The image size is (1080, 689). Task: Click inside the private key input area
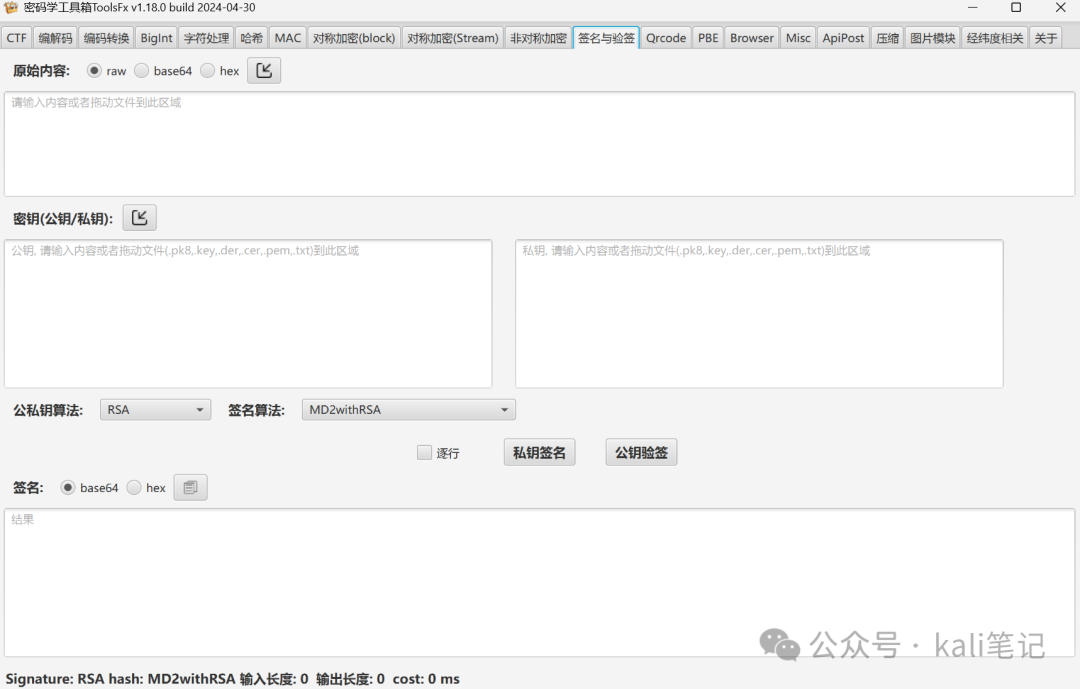click(758, 312)
